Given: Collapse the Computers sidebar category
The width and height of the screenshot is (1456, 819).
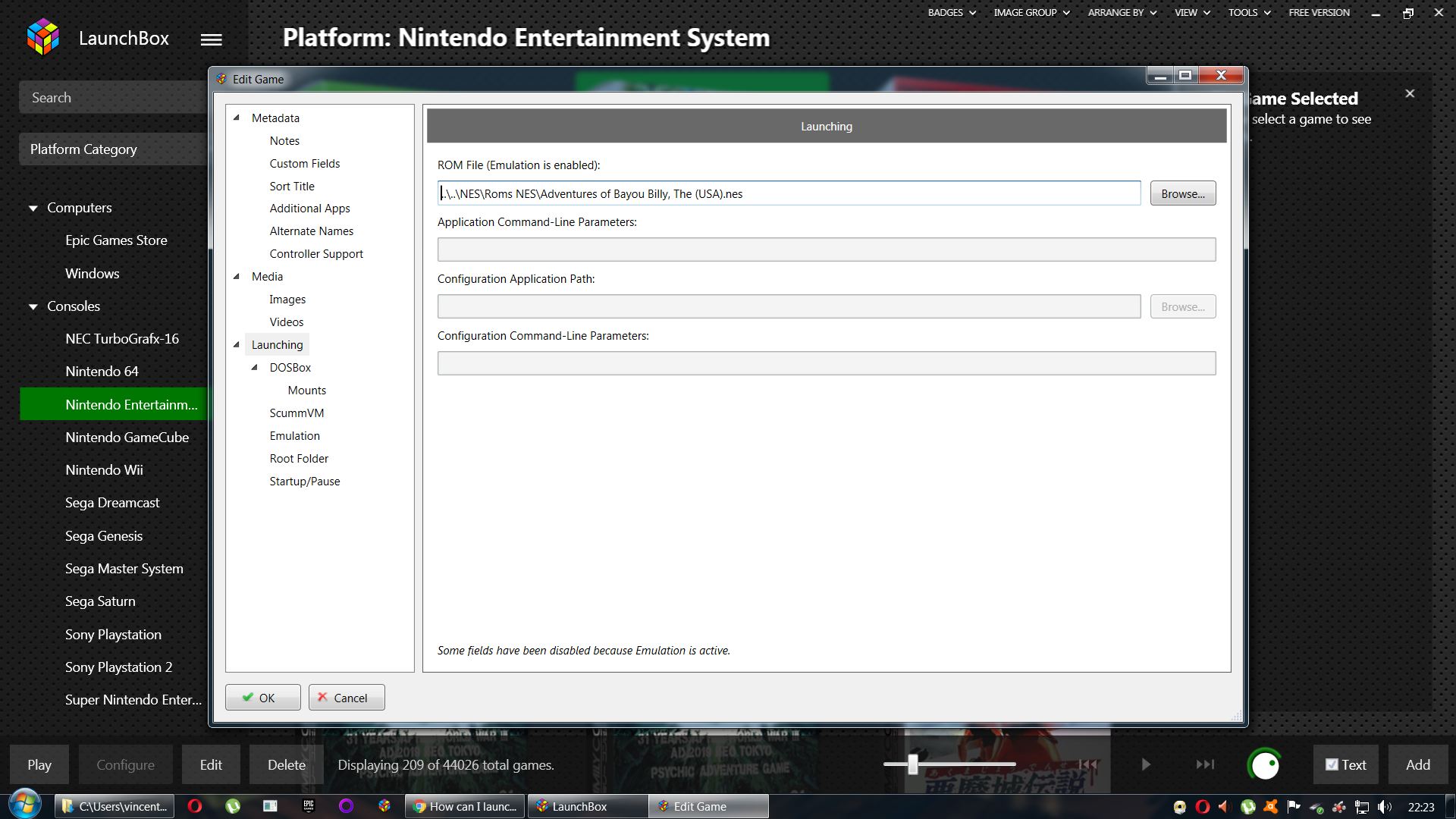Looking at the screenshot, I should [x=33, y=208].
